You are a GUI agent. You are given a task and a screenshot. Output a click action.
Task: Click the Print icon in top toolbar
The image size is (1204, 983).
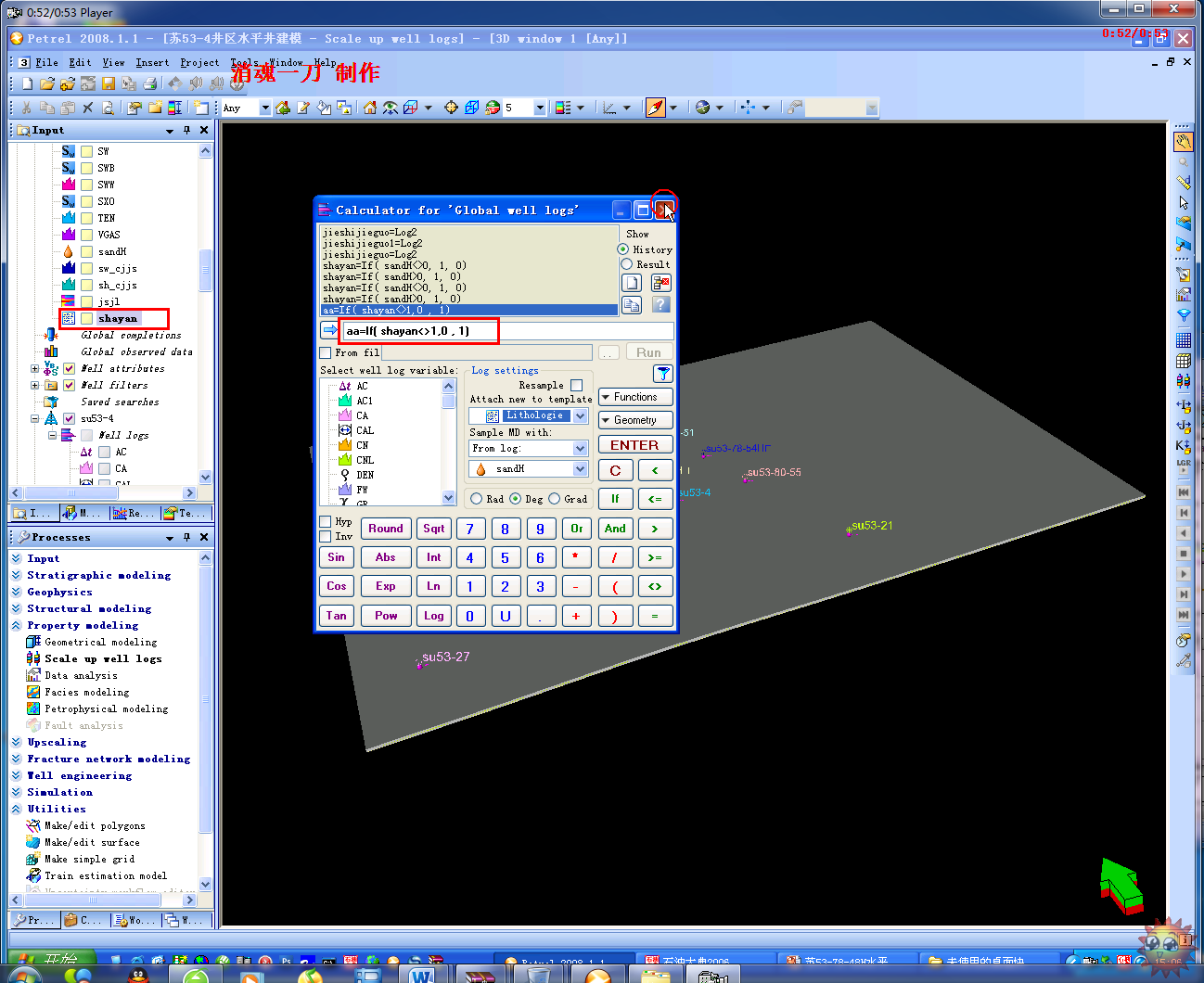point(149,83)
